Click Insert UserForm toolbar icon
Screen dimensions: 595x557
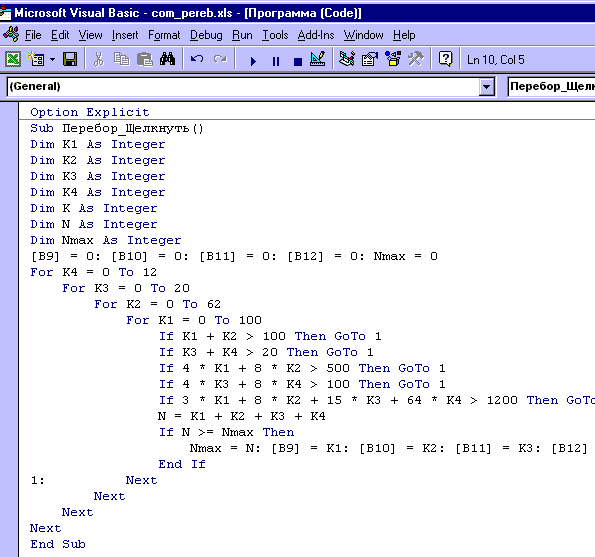(36, 59)
